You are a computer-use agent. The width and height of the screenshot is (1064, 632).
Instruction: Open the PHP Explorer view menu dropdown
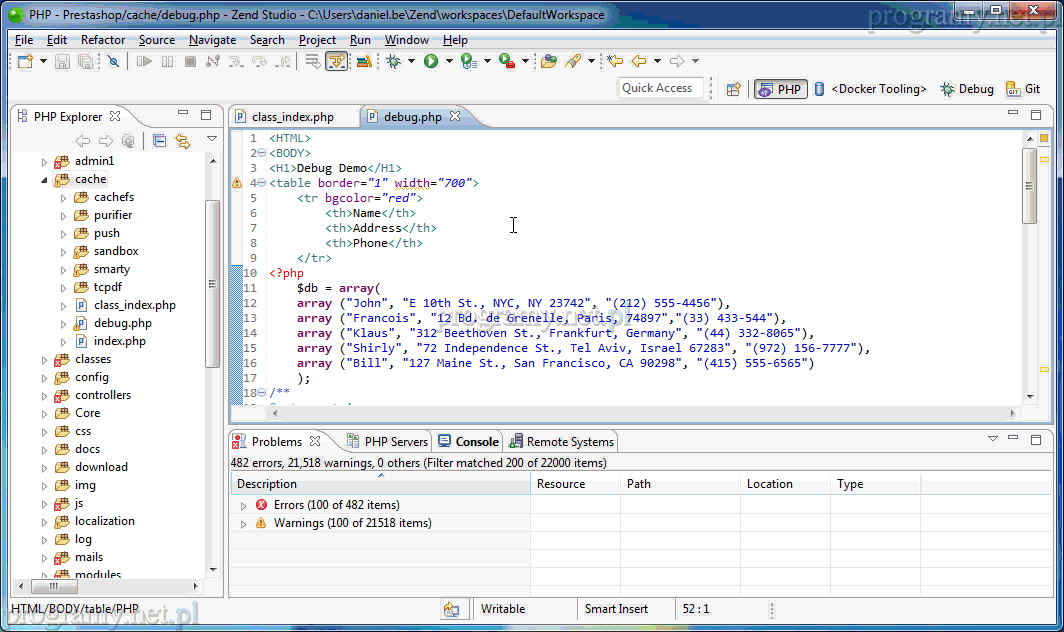(212, 139)
